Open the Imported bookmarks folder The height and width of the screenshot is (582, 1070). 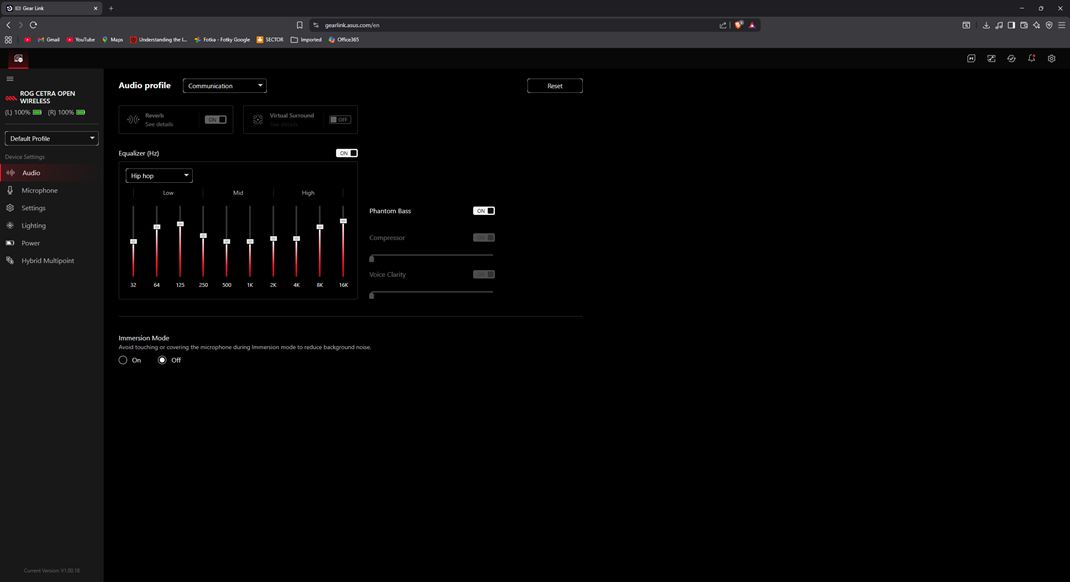(x=306, y=40)
